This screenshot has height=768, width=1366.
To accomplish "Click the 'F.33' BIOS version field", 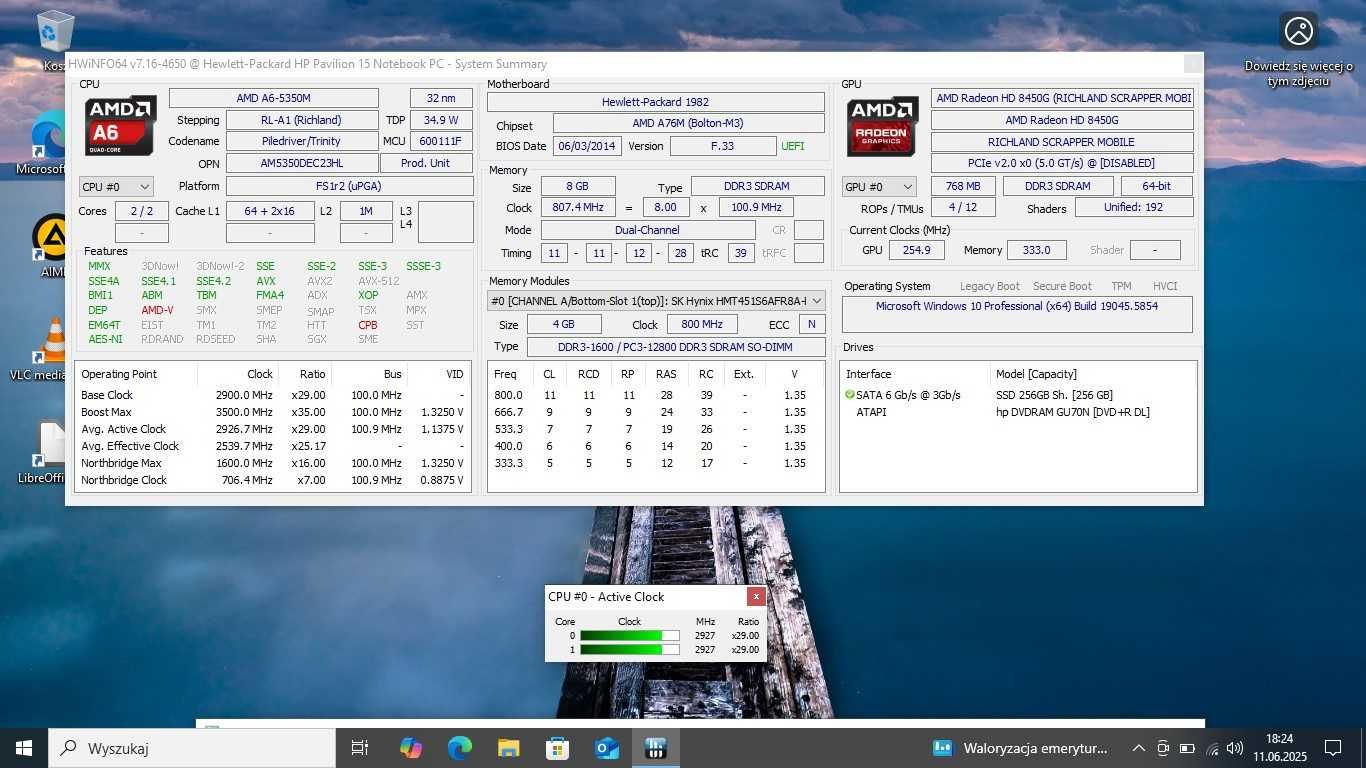I will pyautogui.click(x=722, y=146).
